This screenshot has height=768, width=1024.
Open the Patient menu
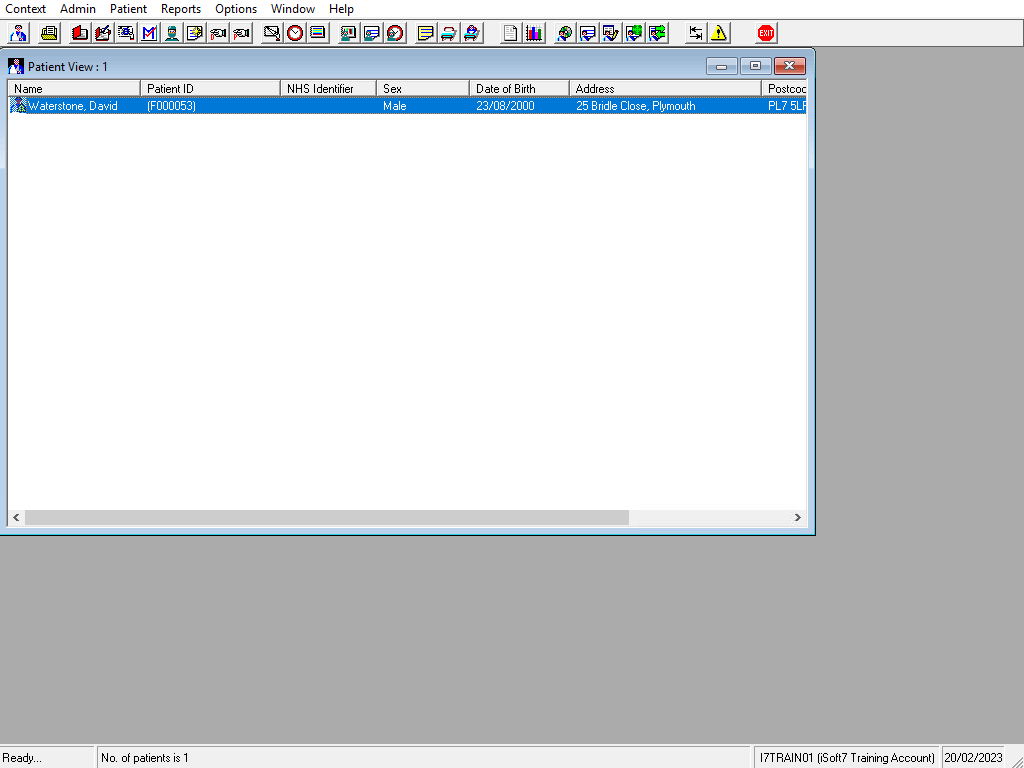tap(129, 8)
